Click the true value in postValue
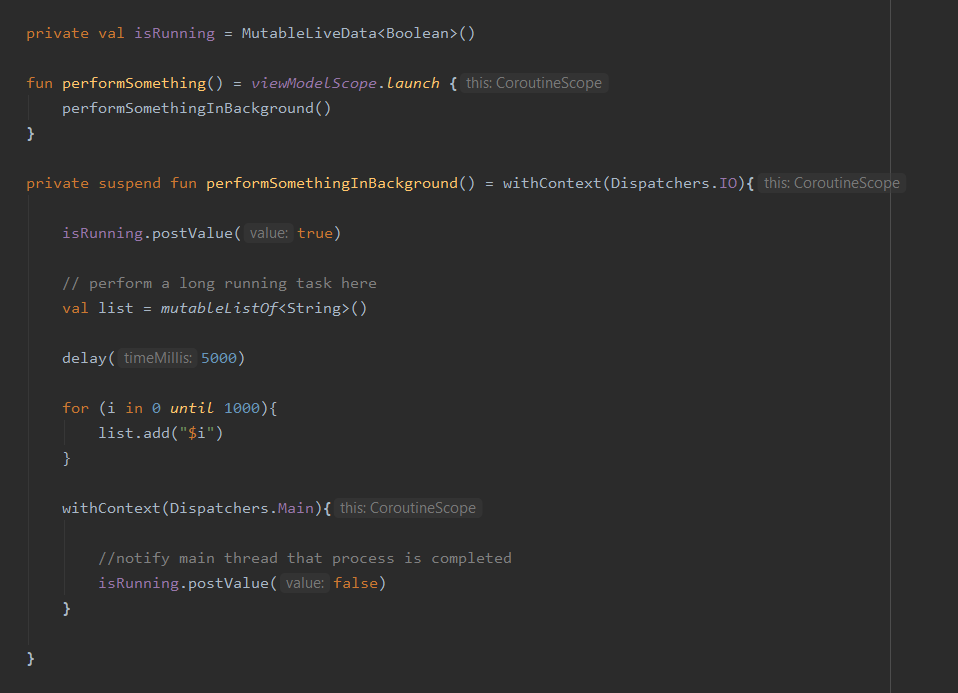This screenshot has height=693, width=958. point(315,233)
